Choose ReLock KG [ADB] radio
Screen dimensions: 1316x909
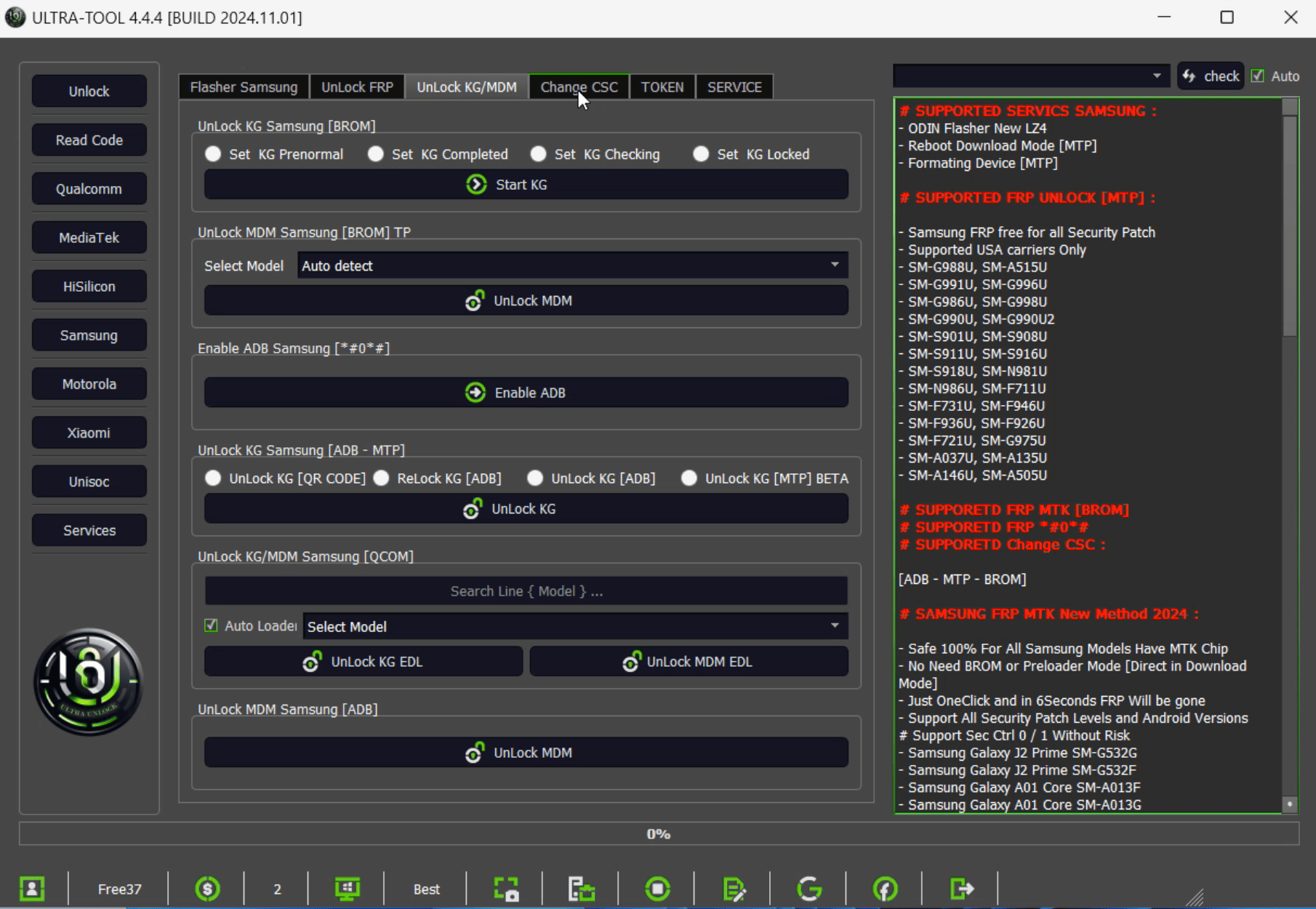pyautogui.click(x=381, y=478)
